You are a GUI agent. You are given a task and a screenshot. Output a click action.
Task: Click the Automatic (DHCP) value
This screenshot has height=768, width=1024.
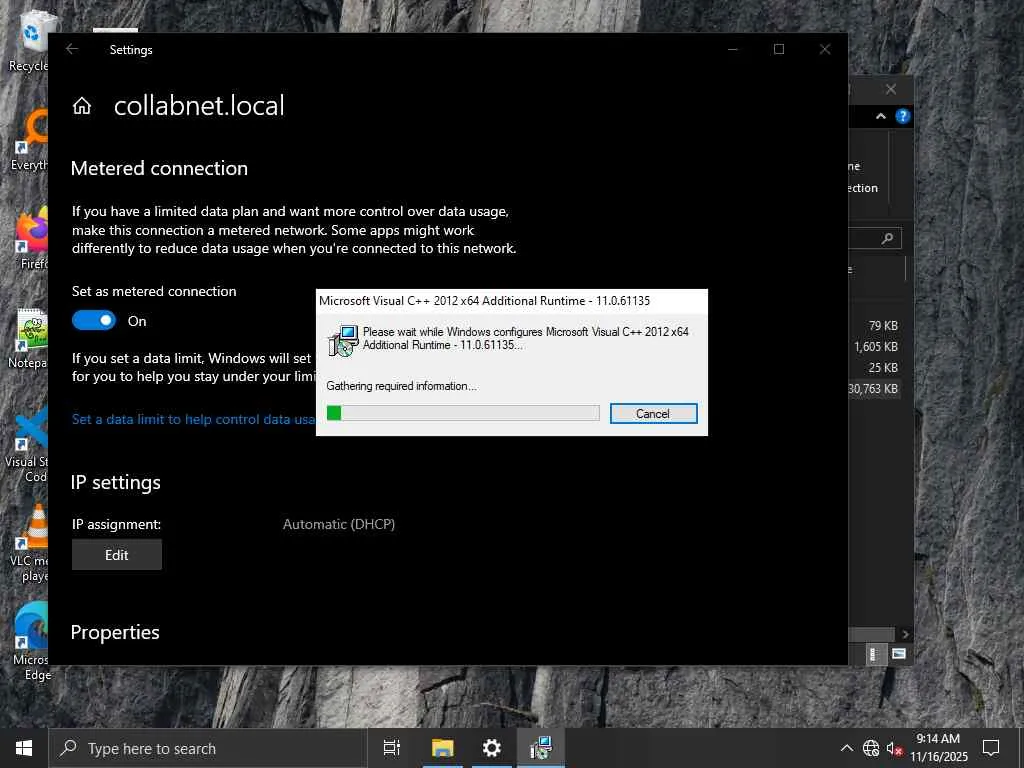point(339,524)
